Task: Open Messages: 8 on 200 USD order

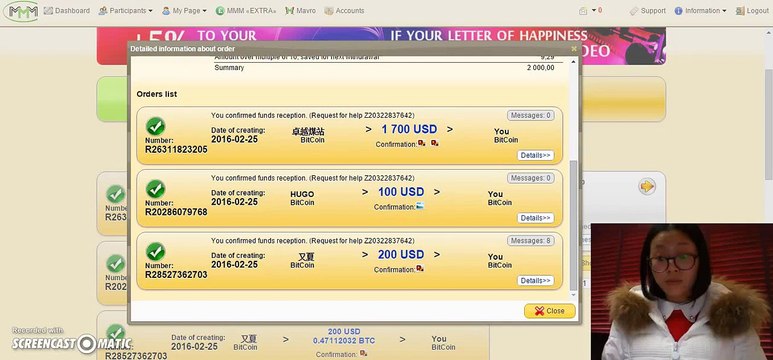Action: [x=530, y=241]
